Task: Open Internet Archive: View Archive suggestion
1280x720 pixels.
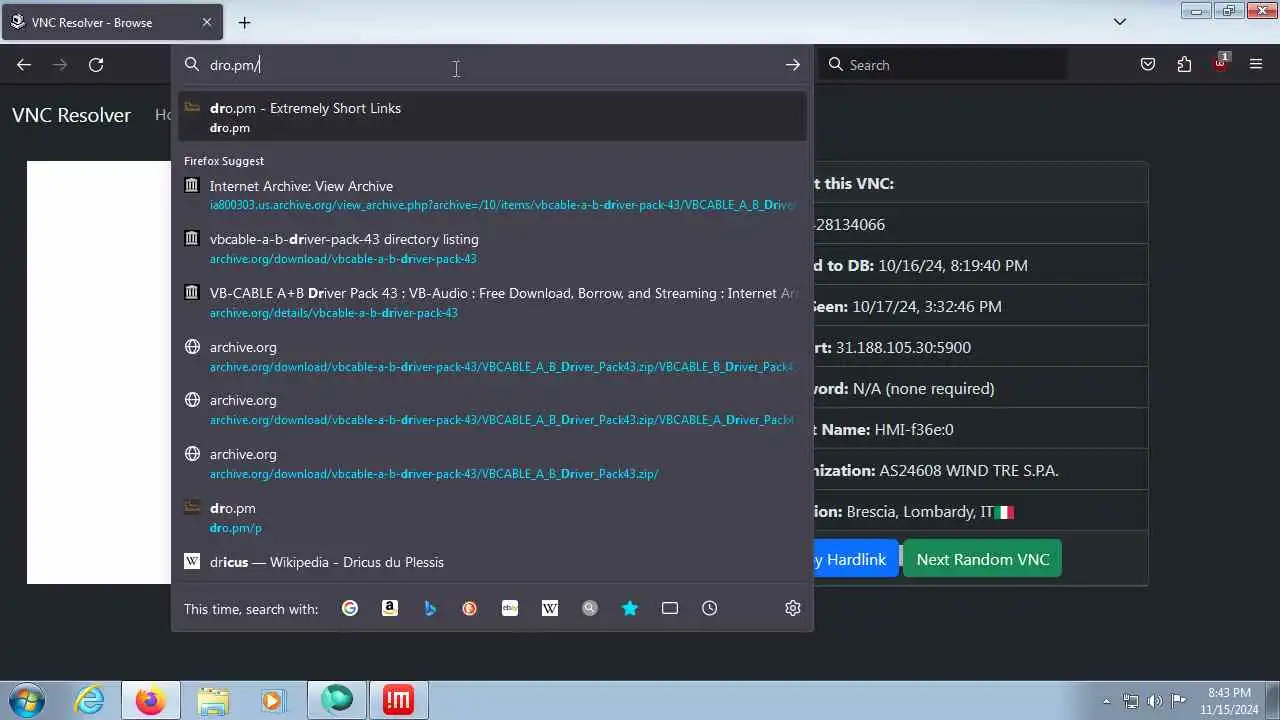Action: (x=492, y=195)
